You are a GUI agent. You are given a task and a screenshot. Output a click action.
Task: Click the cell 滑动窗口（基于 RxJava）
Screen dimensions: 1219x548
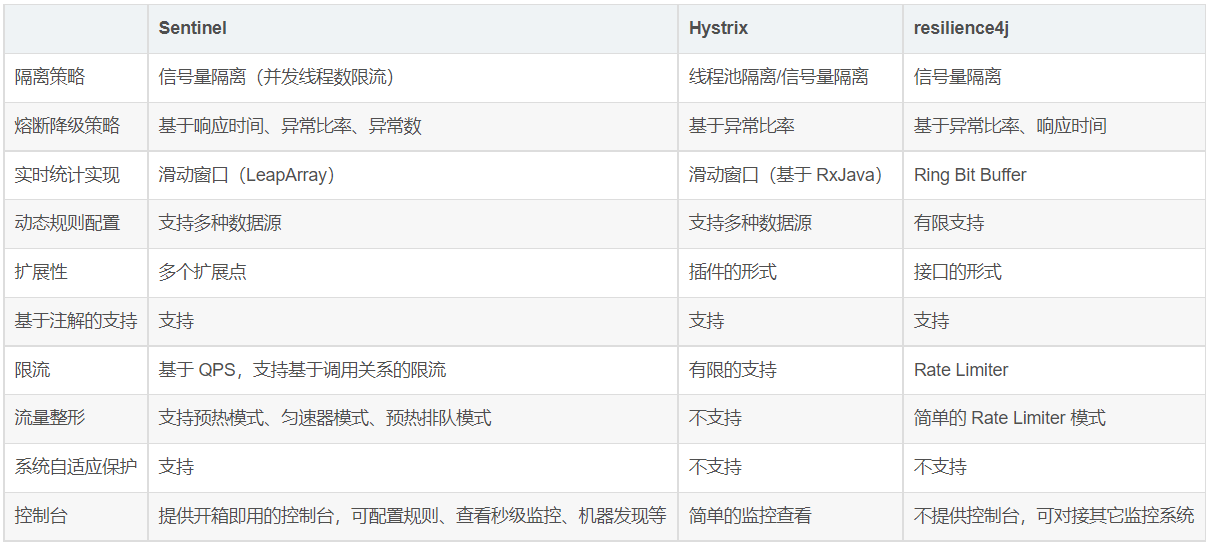(x=790, y=175)
